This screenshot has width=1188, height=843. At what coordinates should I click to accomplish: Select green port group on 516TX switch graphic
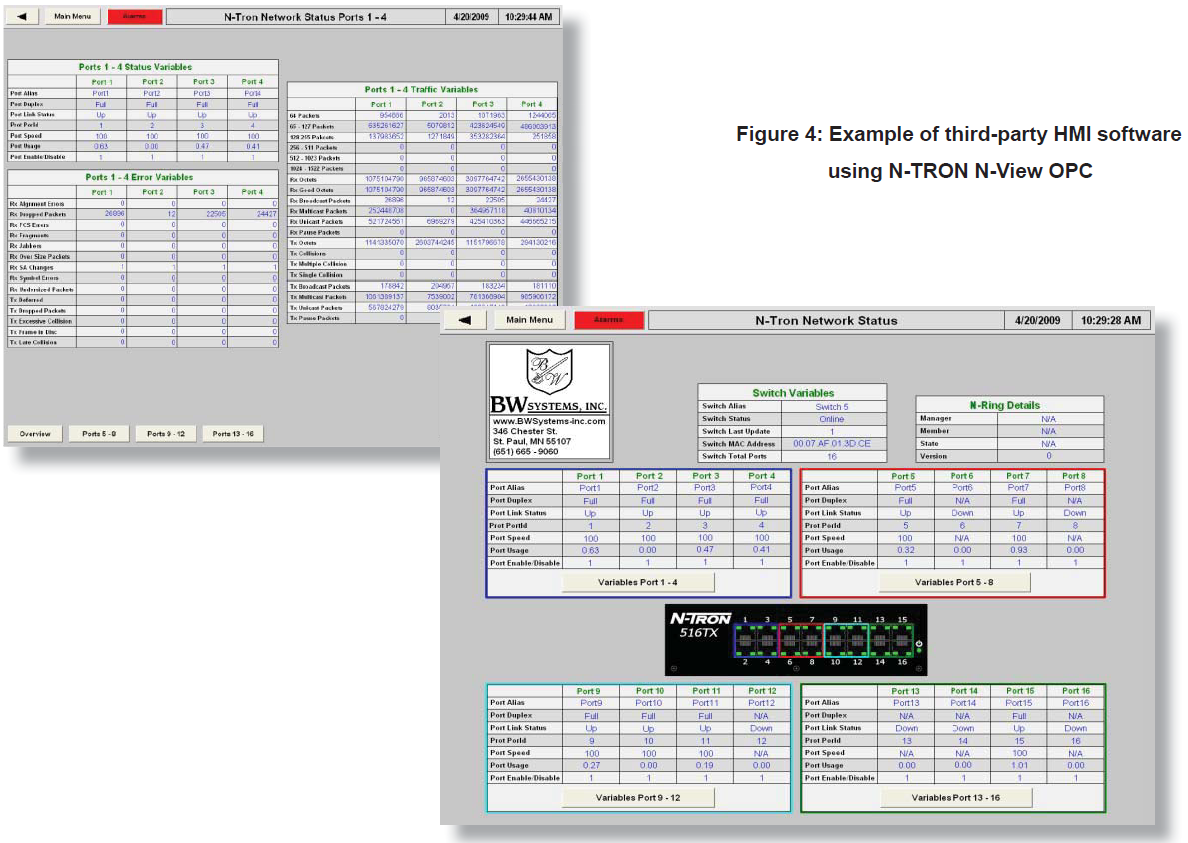coord(891,641)
